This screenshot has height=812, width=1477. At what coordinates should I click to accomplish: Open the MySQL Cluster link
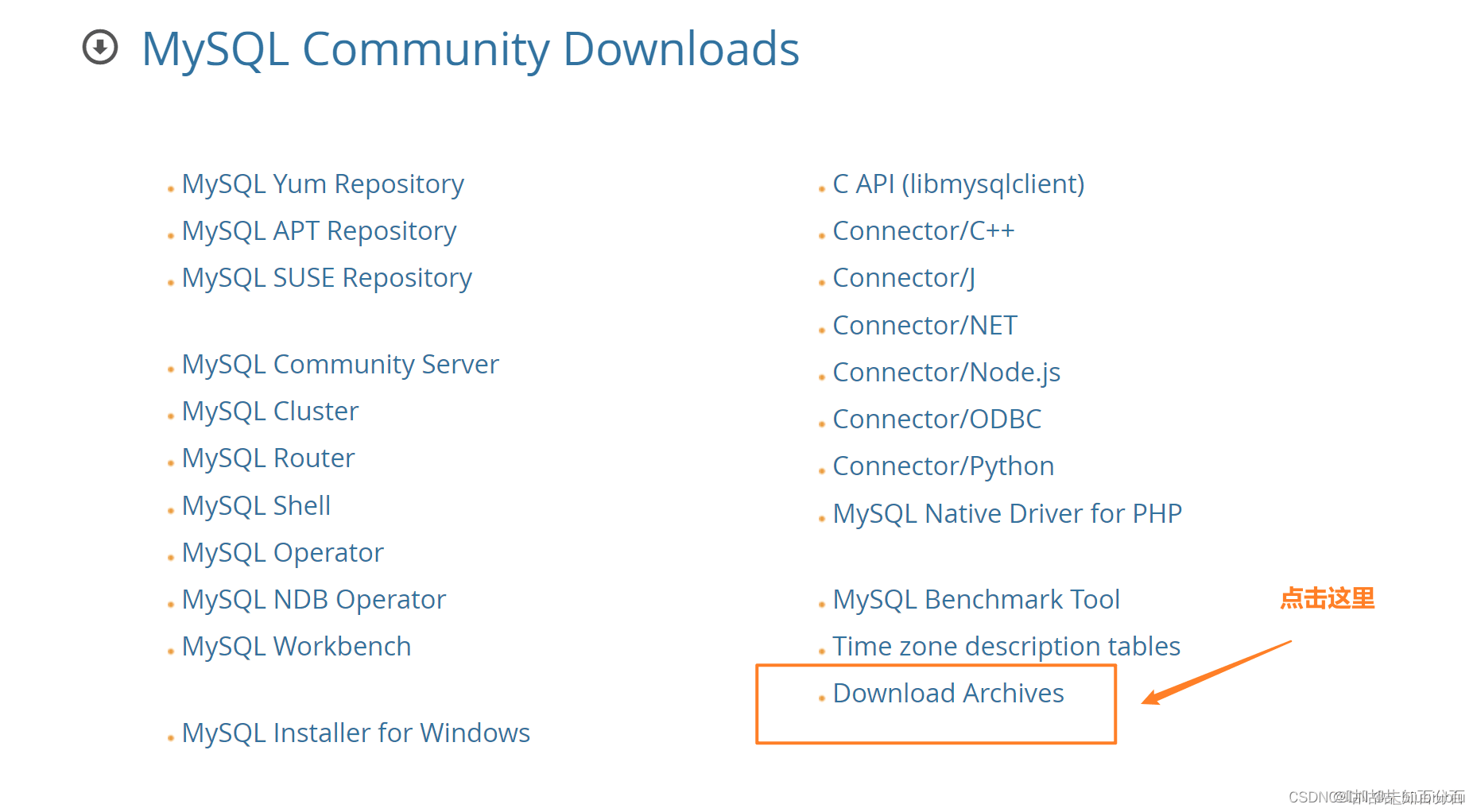pyautogui.click(x=270, y=412)
